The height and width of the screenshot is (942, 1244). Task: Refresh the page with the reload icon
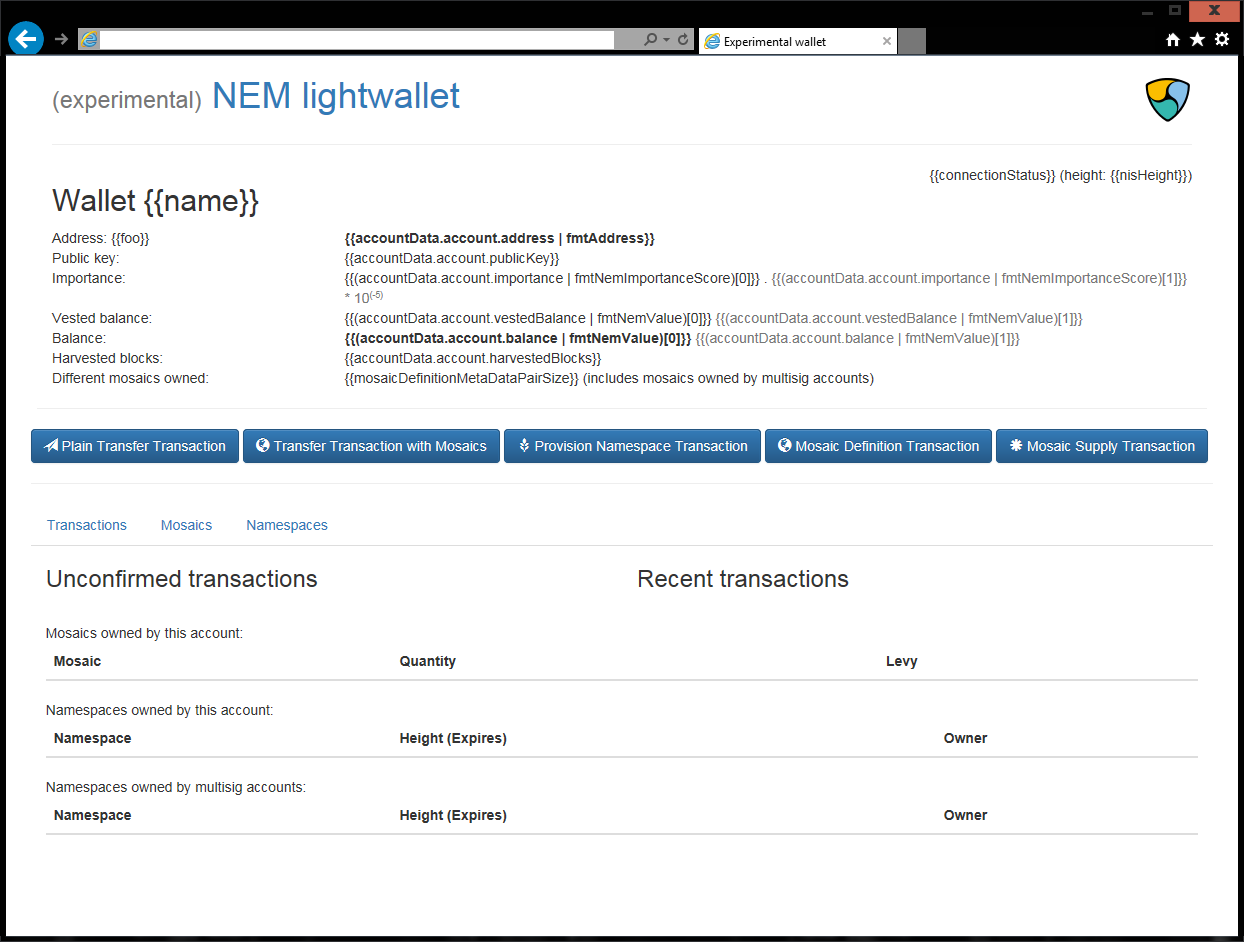pyautogui.click(x=683, y=40)
